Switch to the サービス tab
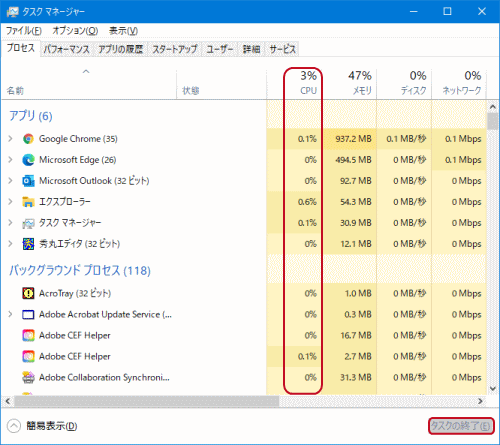Screen dimensions: 500x445 pos(282,49)
